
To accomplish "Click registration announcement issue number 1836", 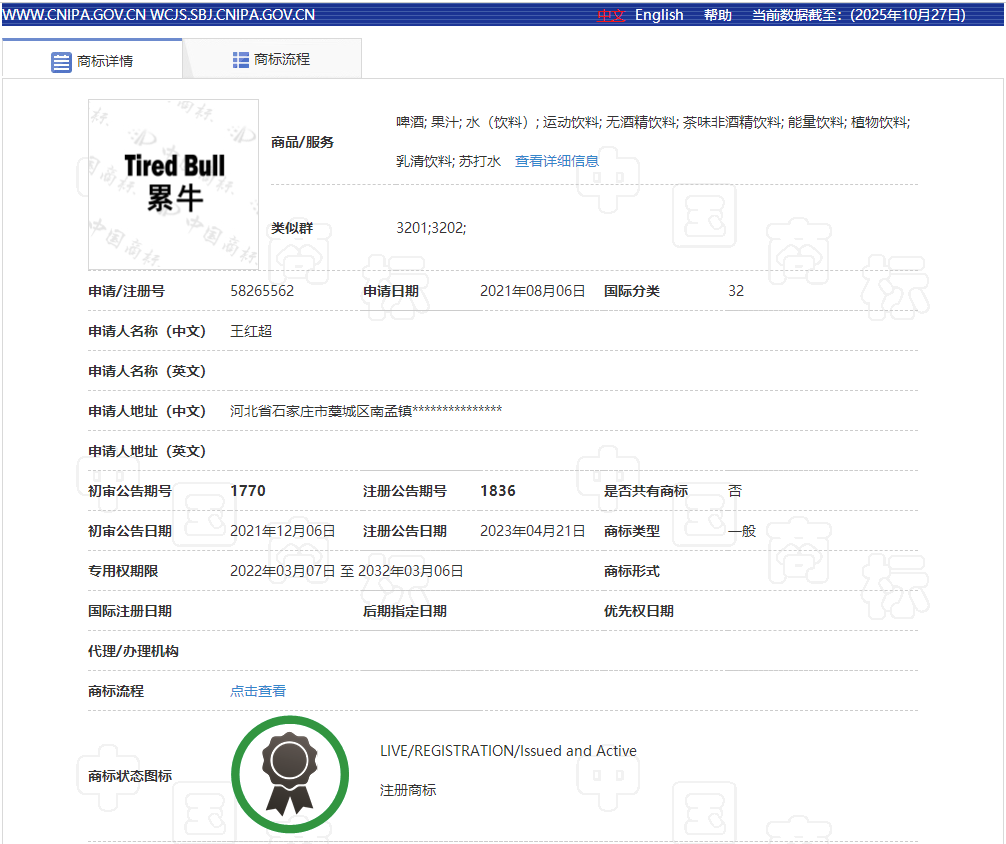I will [498, 491].
